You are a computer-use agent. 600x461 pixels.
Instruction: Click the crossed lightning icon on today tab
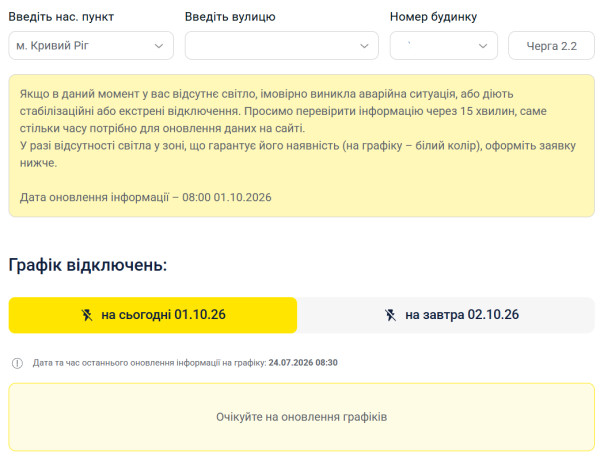[87, 315]
